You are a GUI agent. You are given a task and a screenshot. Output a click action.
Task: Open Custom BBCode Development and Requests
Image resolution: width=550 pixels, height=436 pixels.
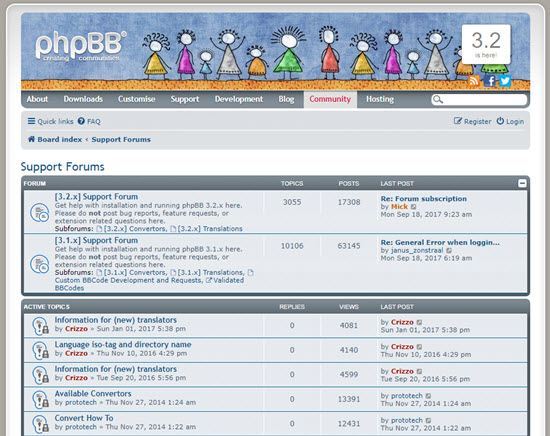128,280
